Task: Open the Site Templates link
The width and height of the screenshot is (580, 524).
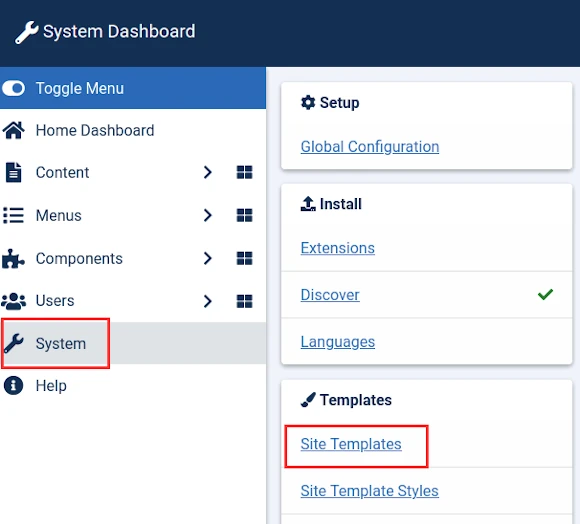Action: pyautogui.click(x=351, y=444)
